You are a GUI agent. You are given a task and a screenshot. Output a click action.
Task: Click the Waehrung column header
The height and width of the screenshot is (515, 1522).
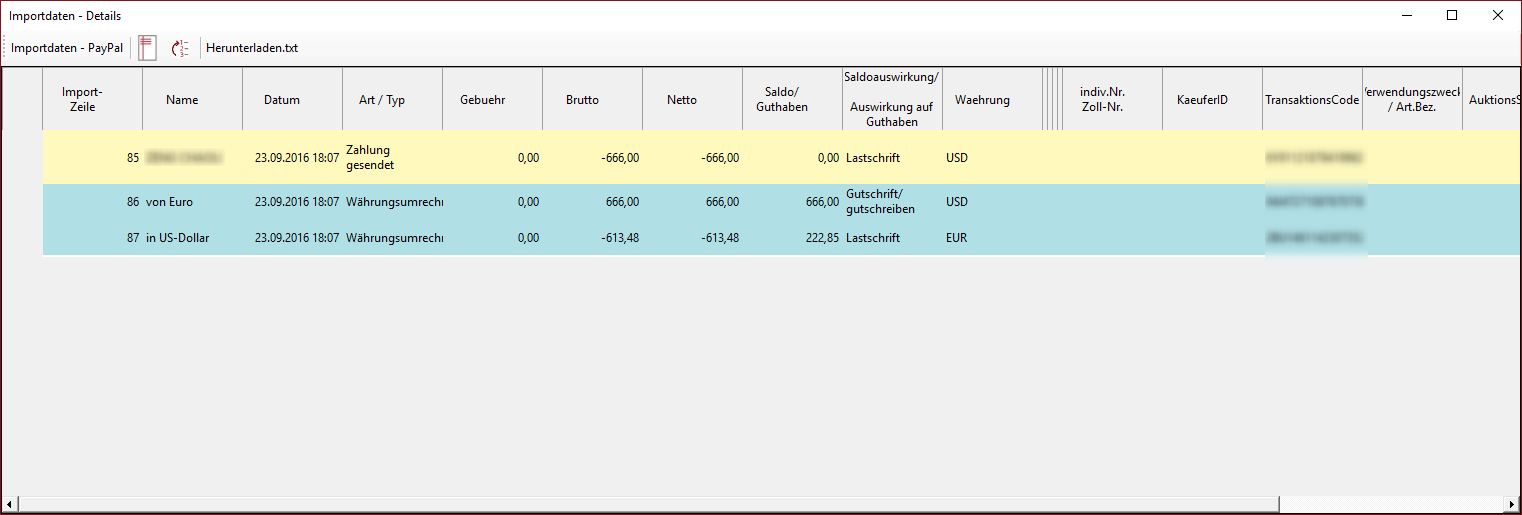pyautogui.click(x=992, y=99)
